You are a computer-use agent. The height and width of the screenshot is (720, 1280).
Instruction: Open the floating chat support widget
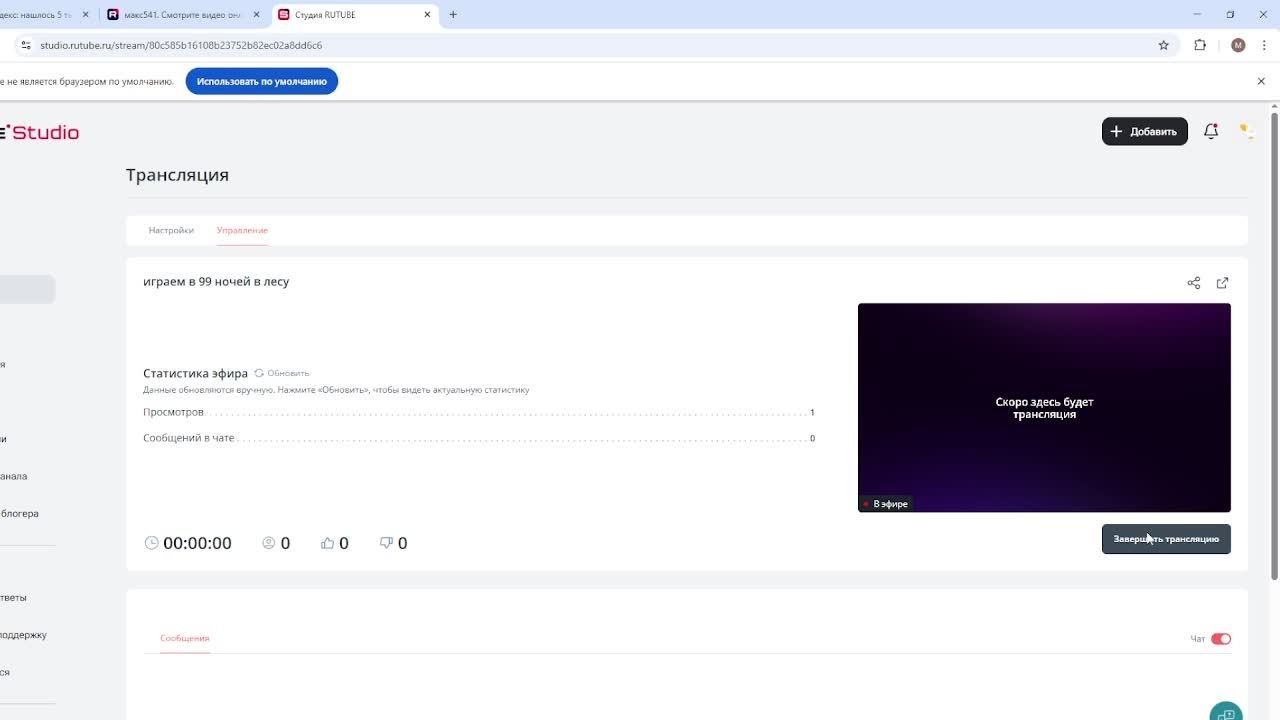[x=1226, y=711]
